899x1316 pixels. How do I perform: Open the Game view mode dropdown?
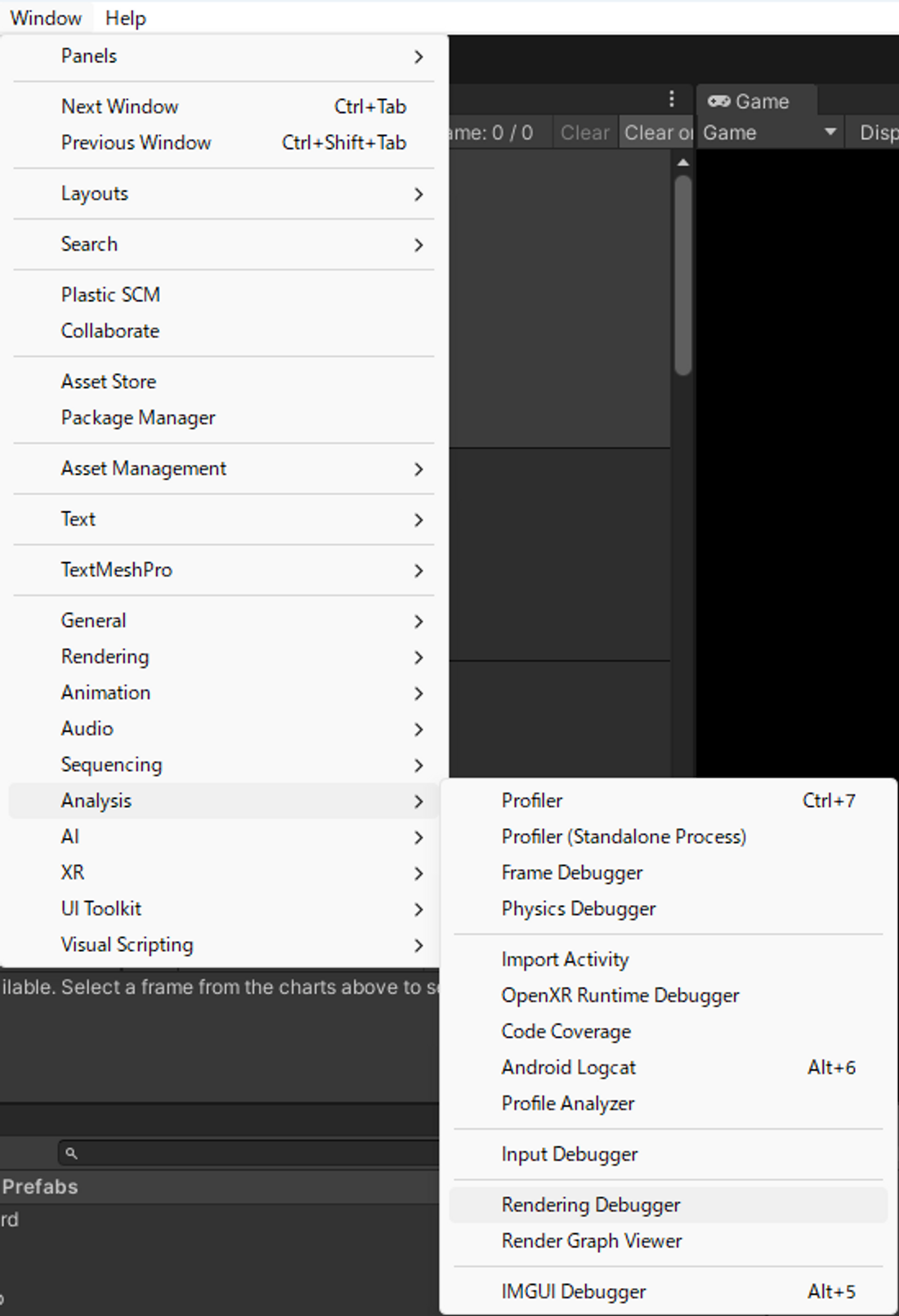click(771, 132)
